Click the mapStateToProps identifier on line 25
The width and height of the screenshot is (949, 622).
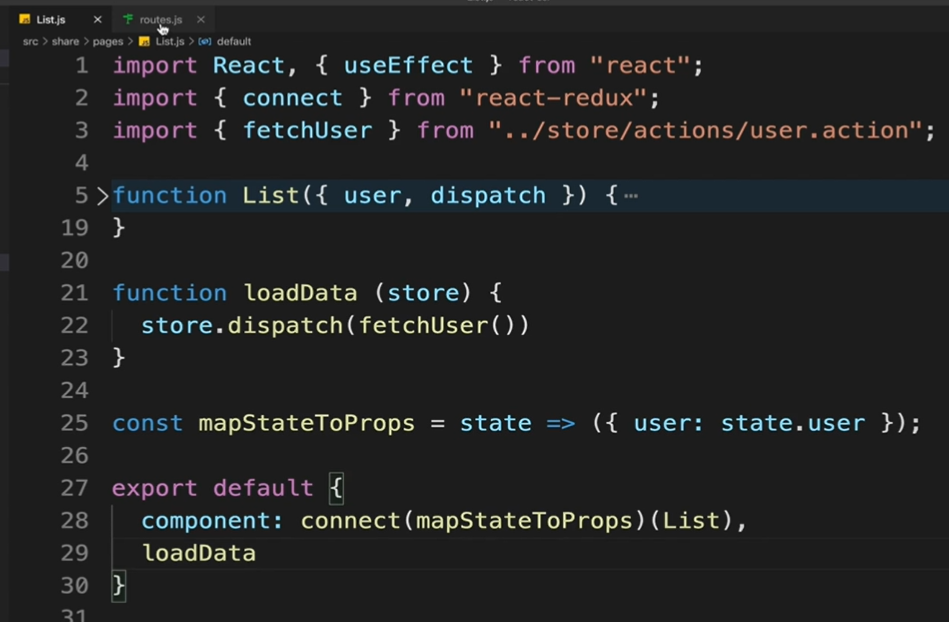(306, 423)
